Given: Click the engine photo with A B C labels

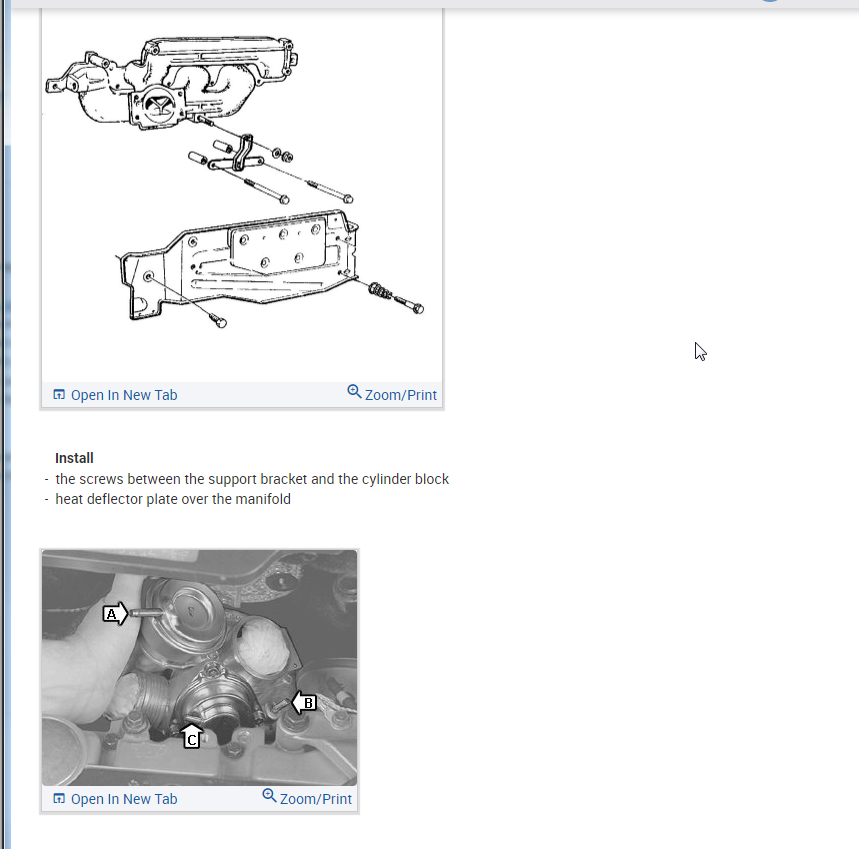Looking at the screenshot, I should point(199,668).
